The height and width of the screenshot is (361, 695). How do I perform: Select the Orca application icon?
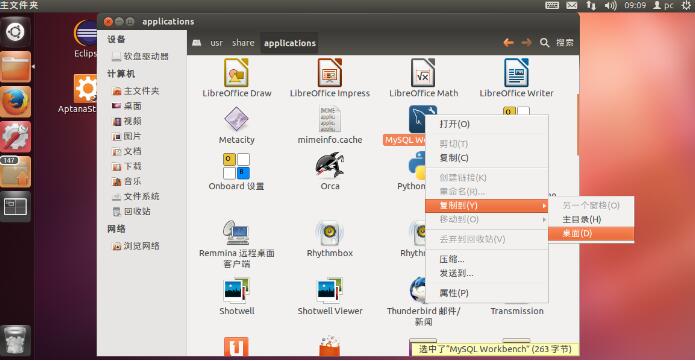[330, 166]
